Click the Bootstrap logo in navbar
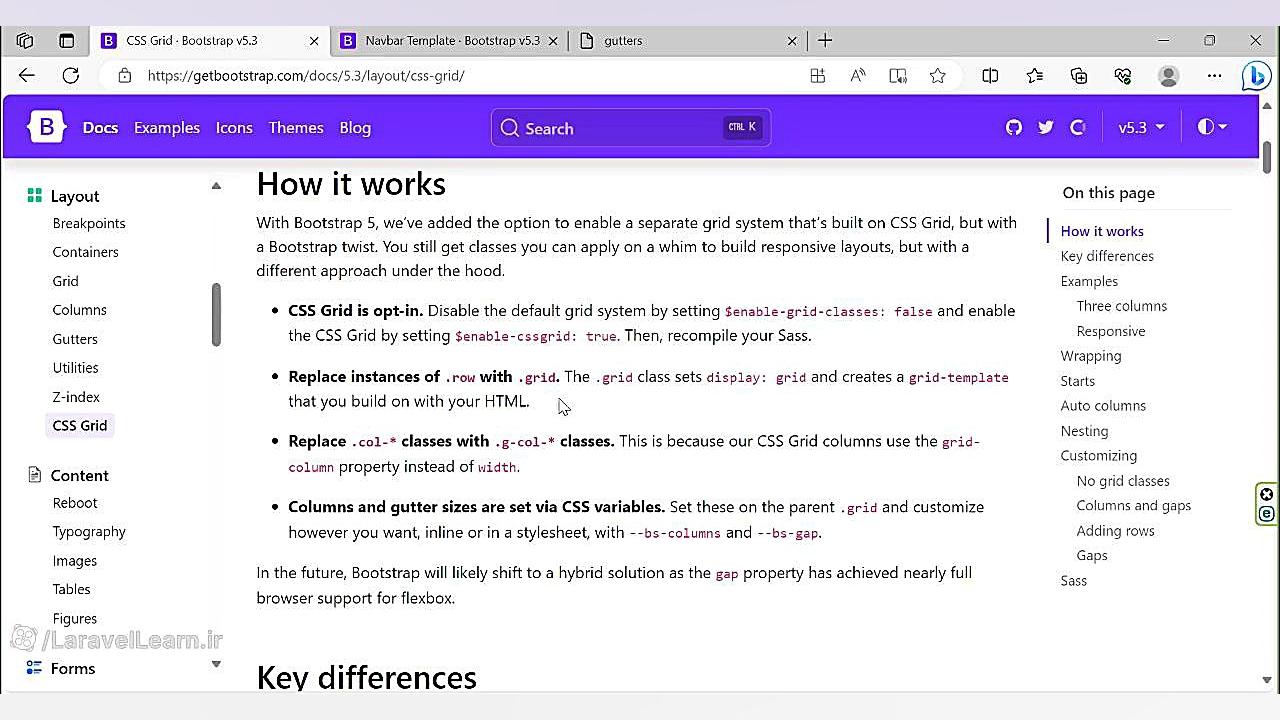 46,127
